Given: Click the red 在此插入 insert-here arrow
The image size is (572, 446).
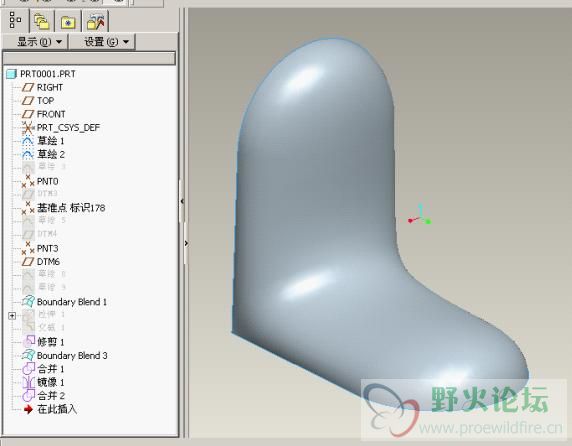Looking at the screenshot, I should (28, 409).
